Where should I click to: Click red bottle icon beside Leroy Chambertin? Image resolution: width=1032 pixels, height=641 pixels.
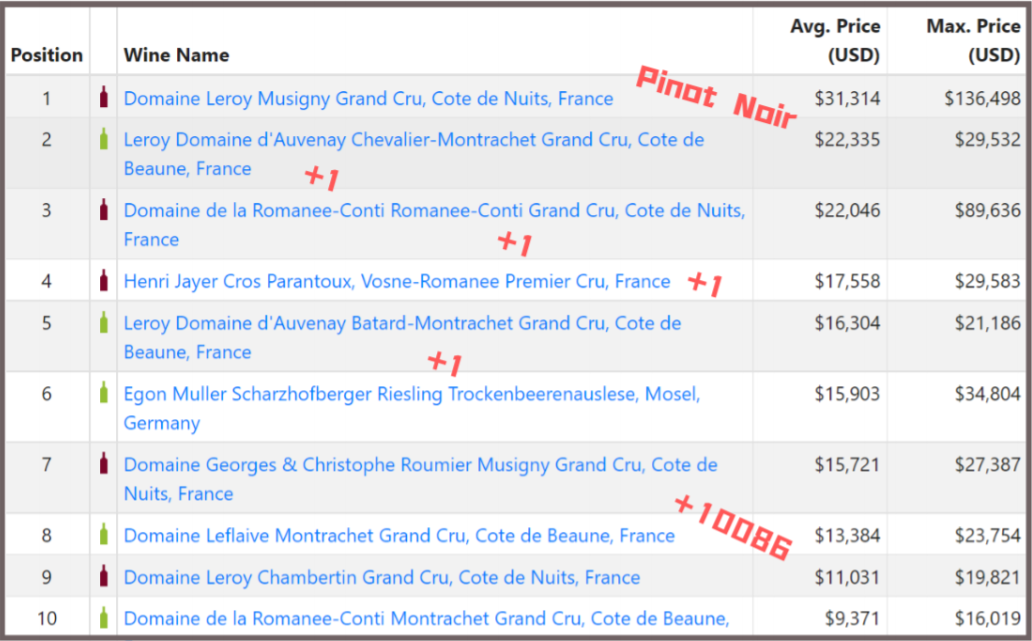103,577
